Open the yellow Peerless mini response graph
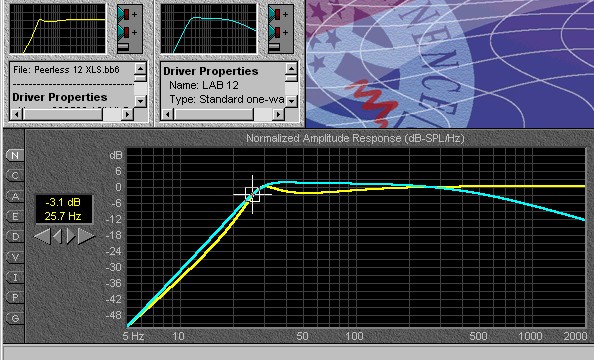The height and width of the screenshot is (360, 594). point(58,29)
